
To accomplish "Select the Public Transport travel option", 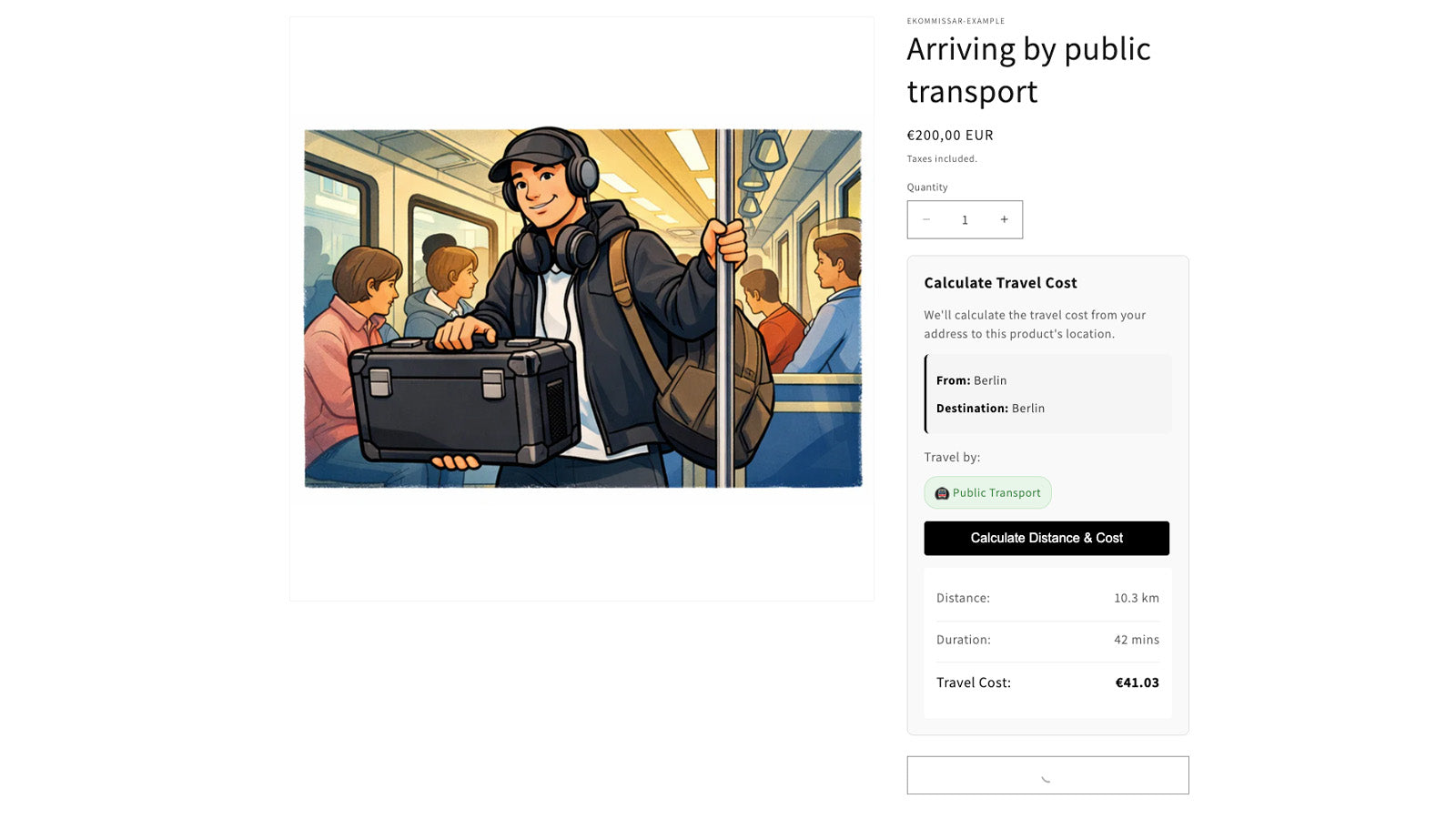I will [x=988, y=493].
